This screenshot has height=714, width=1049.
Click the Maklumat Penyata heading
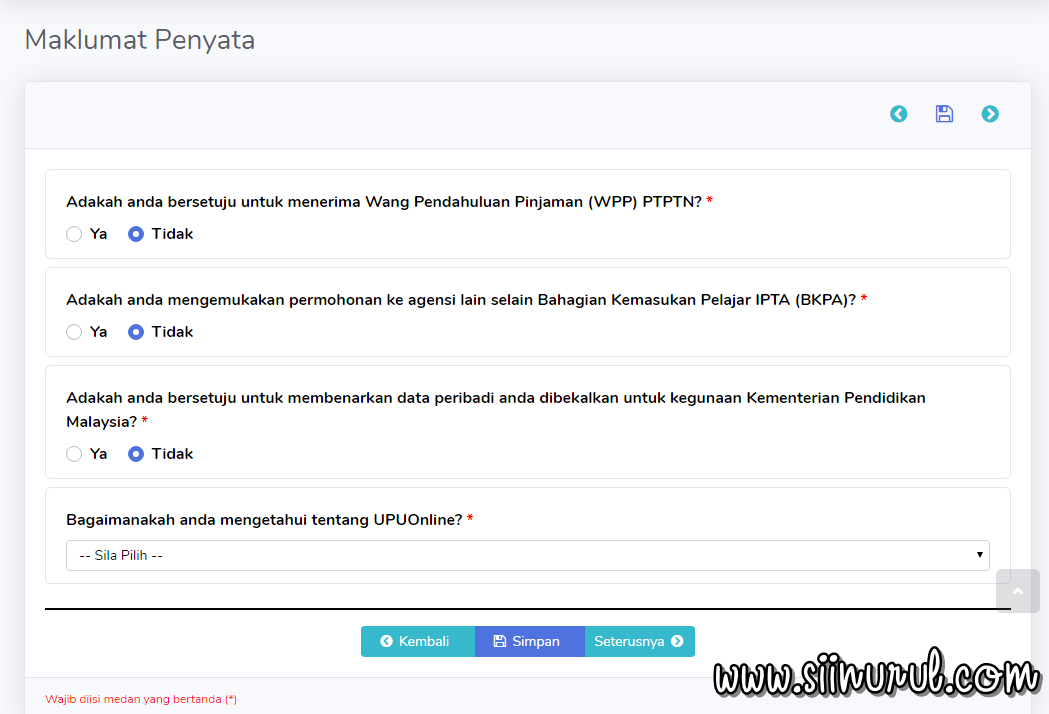[140, 39]
